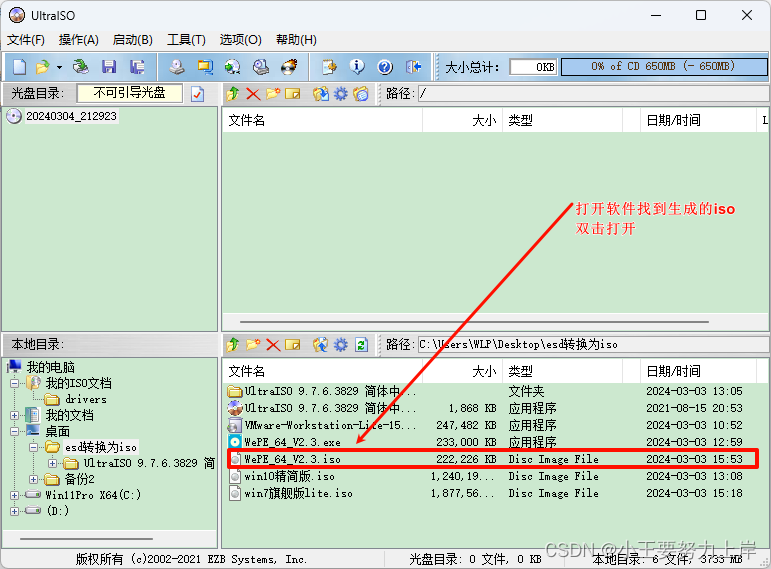Image resolution: width=771 pixels, height=569 pixels.
Task: Click the Make CD/DVD image icon
Action: click(x=177, y=66)
